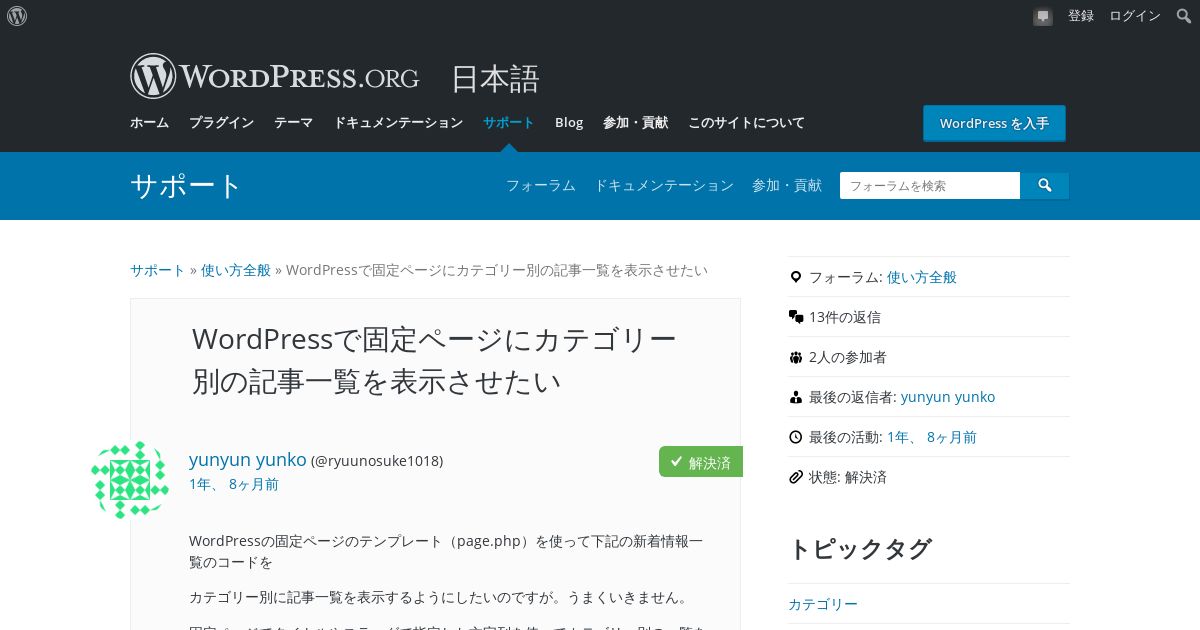The image size is (1200, 630).
Task: Open the プラグイン menu item
Action: tap(221, 123)
